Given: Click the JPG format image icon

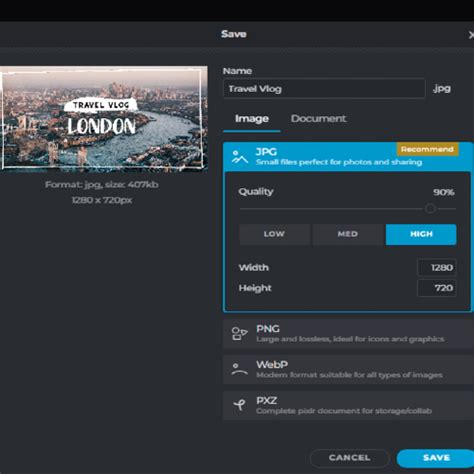Looking at the screenshot, I should [240, 157].
